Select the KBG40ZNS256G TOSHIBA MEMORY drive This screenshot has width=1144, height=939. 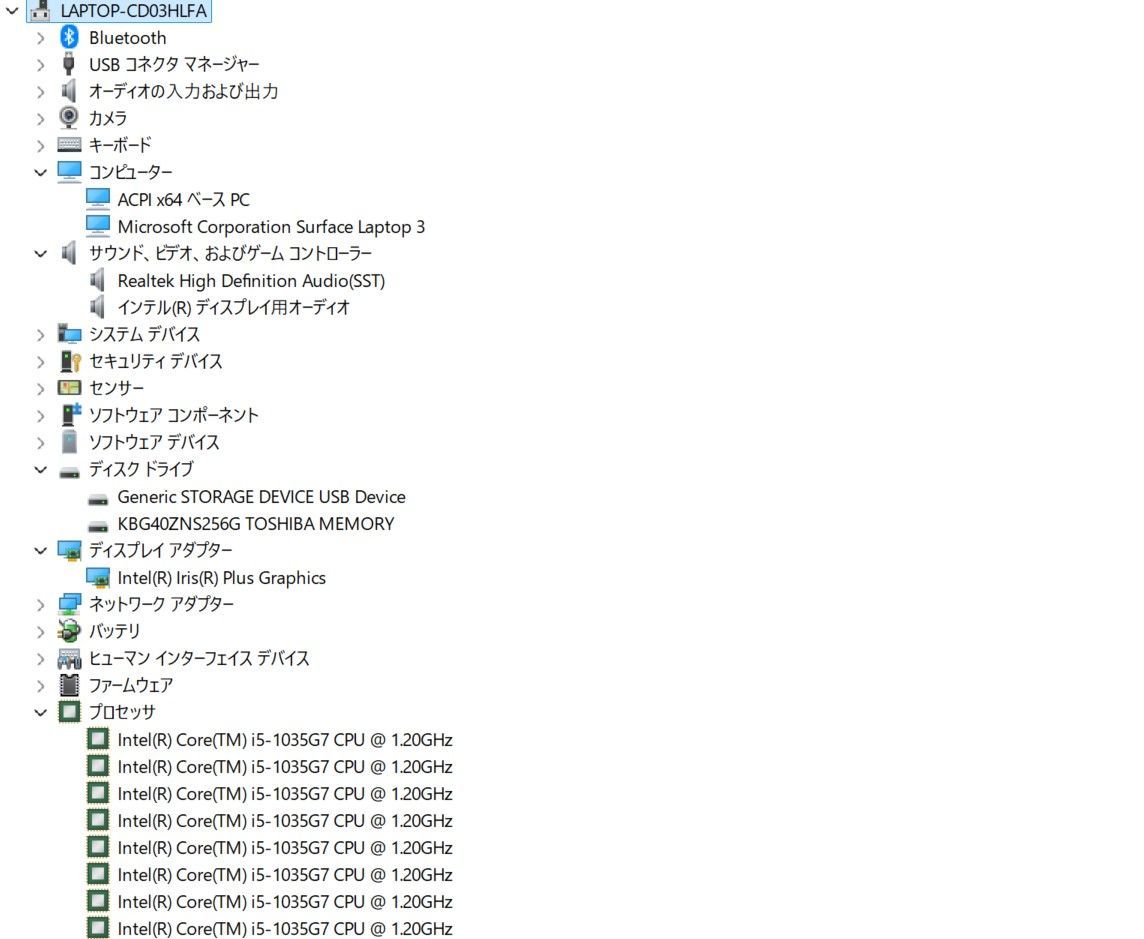256,523
